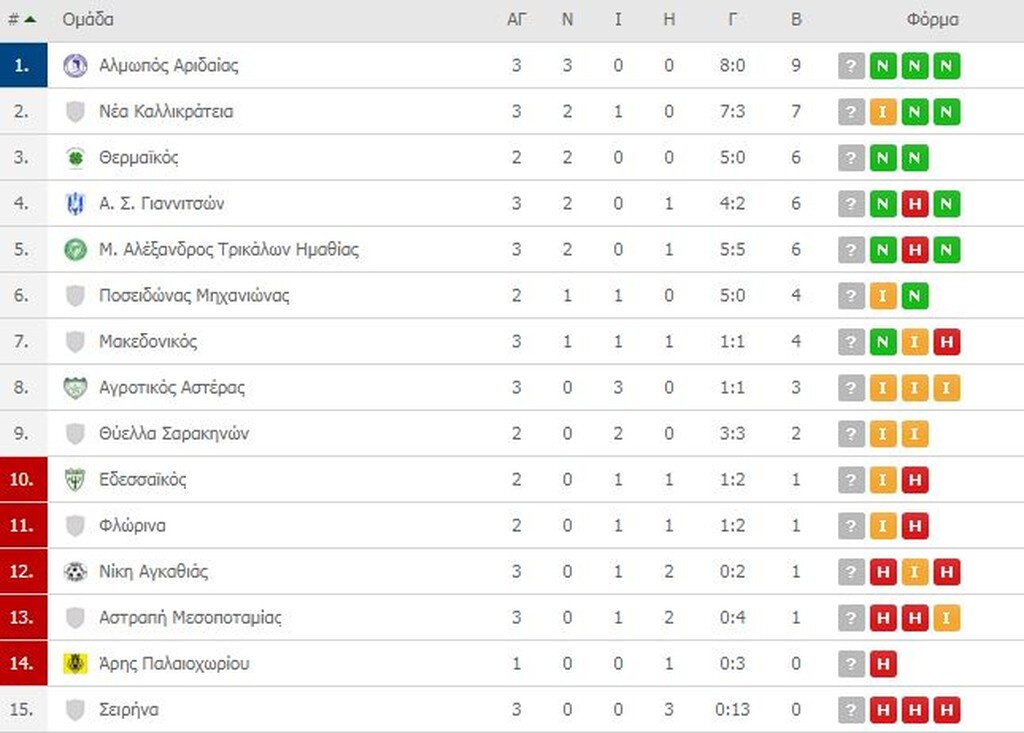
Task: Click the Α. Σ. Γιαννιτσών club crest
Action: [75, 204]
